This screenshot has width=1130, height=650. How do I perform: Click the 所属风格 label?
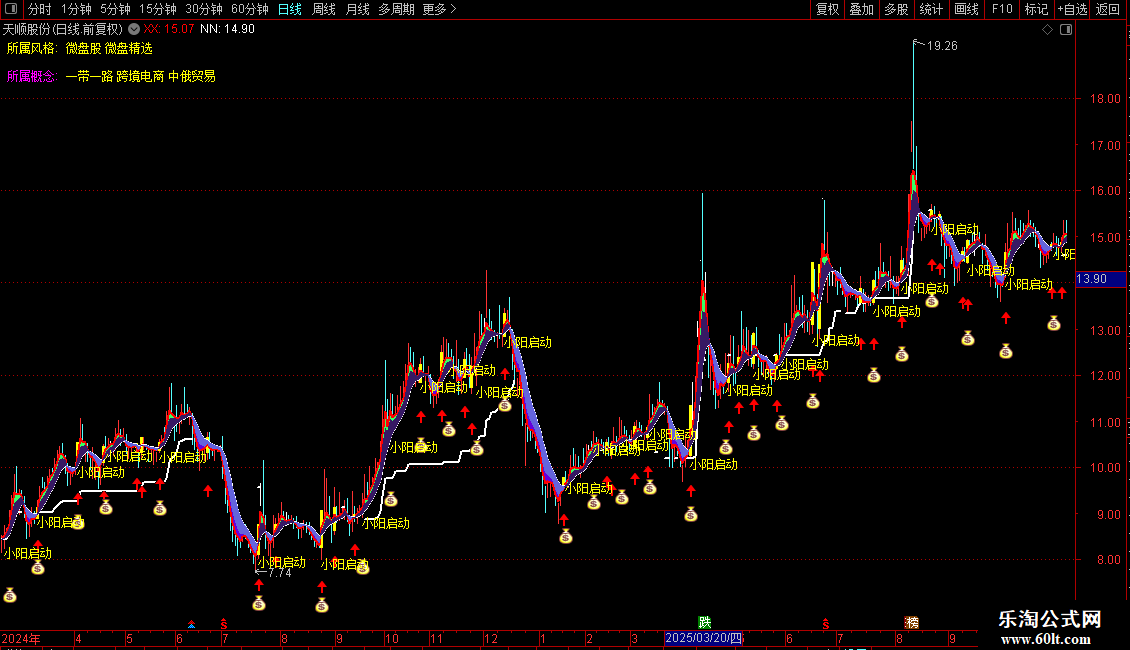(x=31, y=48)
